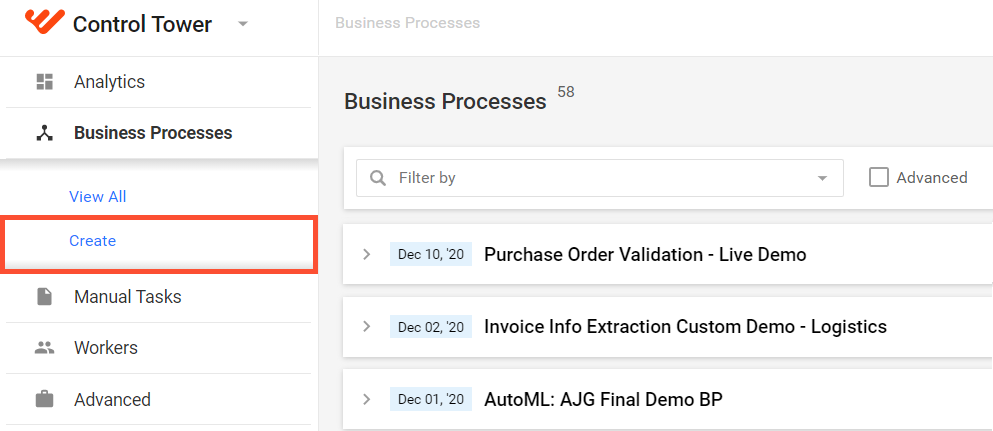Click the View All link
This screenshot has width=993, height=431.
(98, 197)
